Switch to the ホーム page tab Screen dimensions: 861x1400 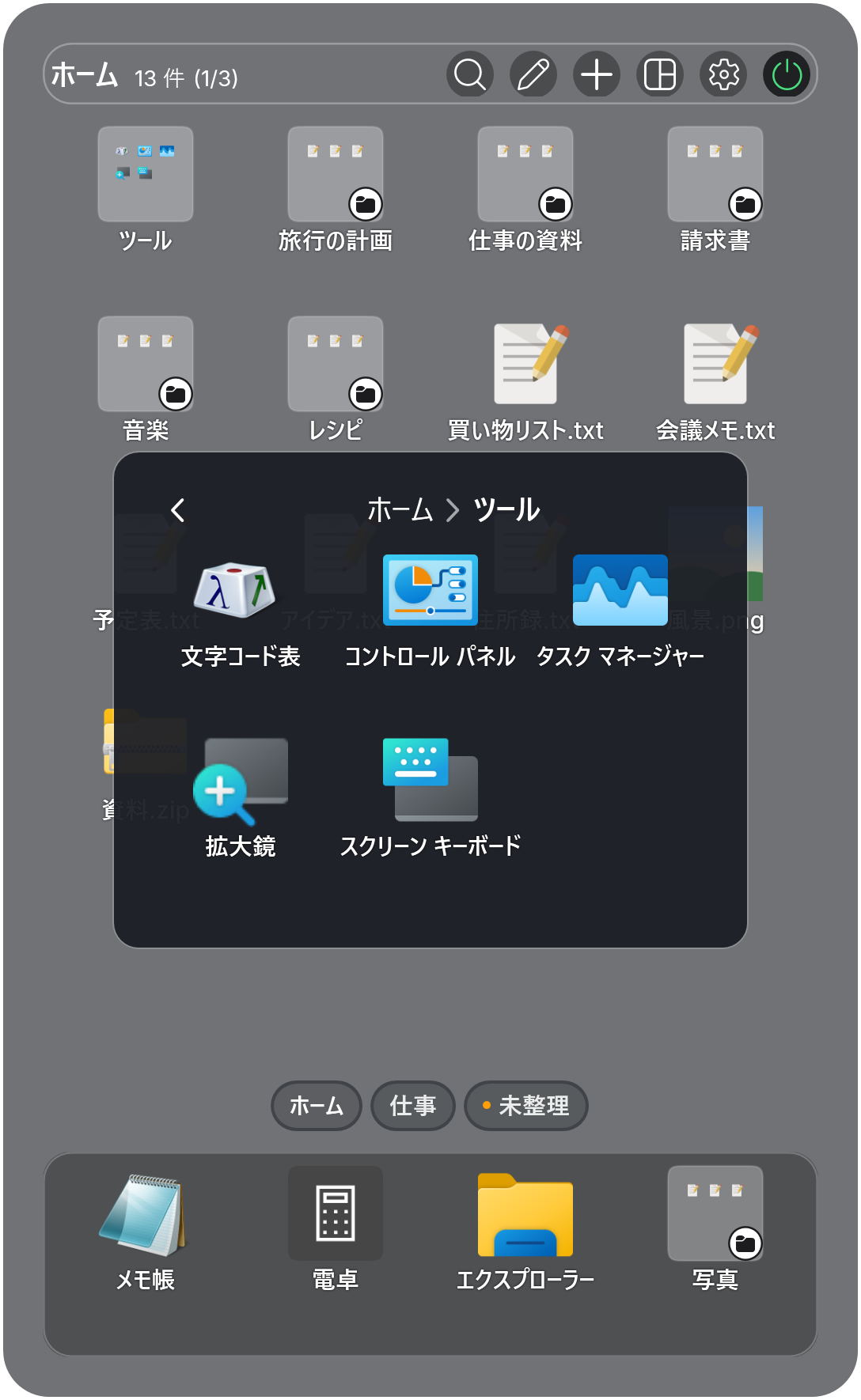(x=317, y=1106)
